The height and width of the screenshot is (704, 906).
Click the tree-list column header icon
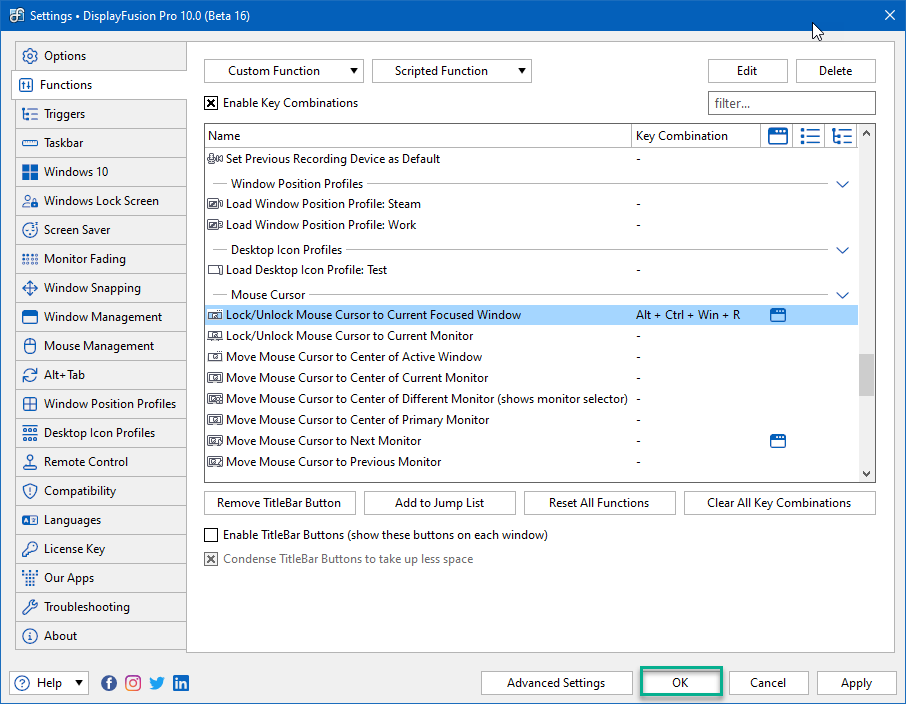pyautogui.click(x=842, y=136)
